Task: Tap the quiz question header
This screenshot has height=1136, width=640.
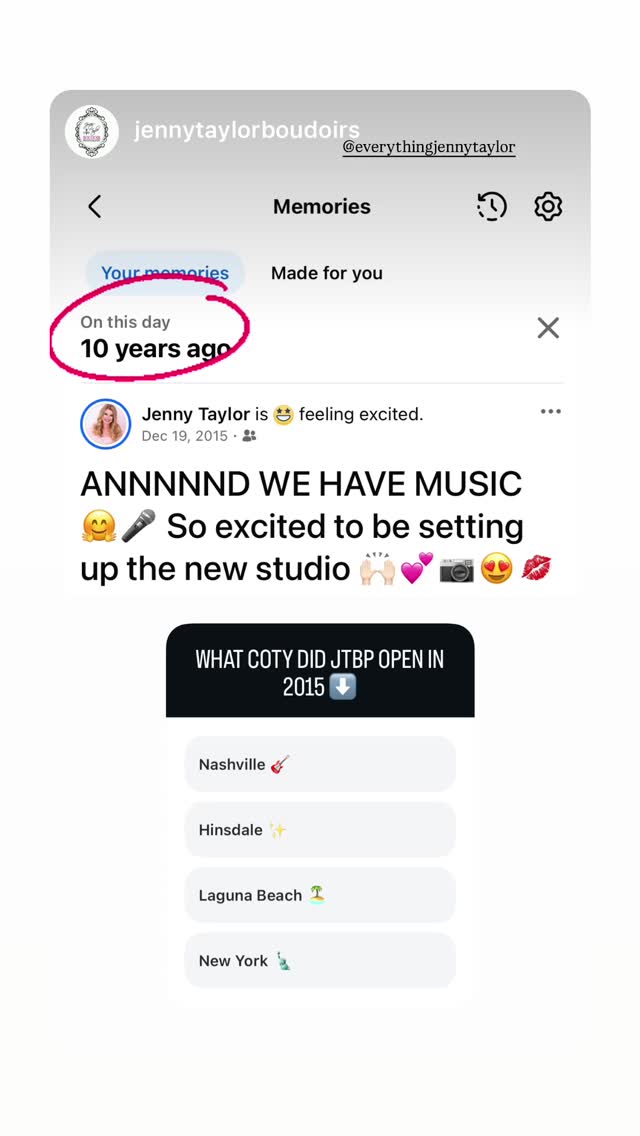Action: (320, 671)
